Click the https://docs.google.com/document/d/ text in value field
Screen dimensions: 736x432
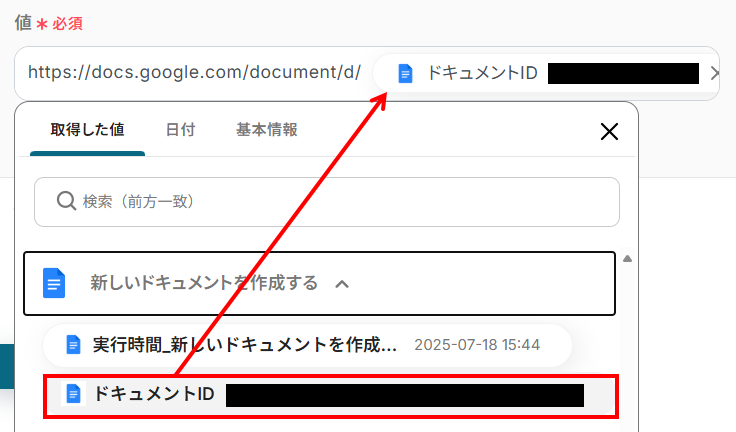[194, 72]
